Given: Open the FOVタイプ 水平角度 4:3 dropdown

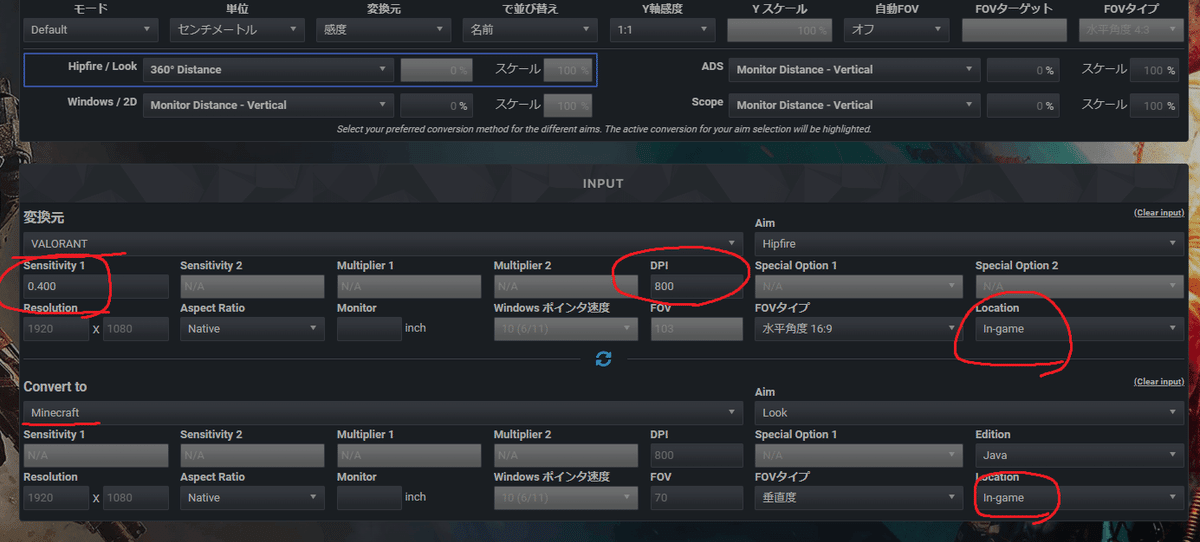Looking at the screenshot, I should click(1130, 30).
